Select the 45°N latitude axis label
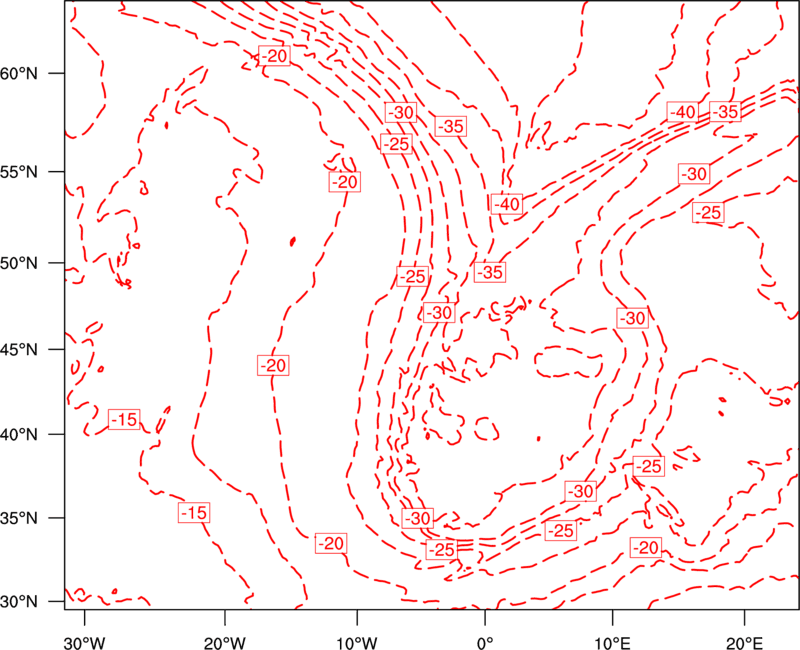The width and height of the screenshot is (800, 650). [x=19, y=349]
